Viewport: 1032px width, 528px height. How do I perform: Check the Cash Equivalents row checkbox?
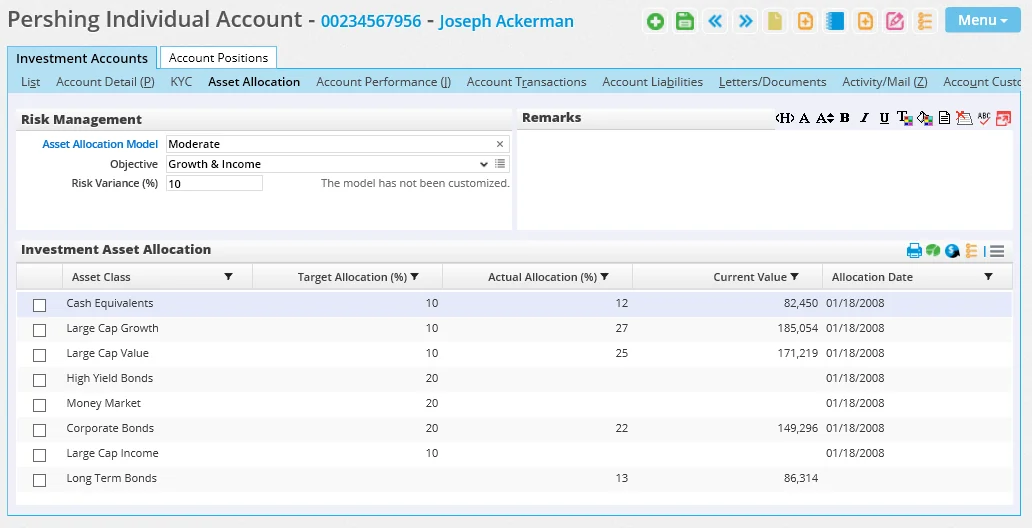(x=40, y=305)
